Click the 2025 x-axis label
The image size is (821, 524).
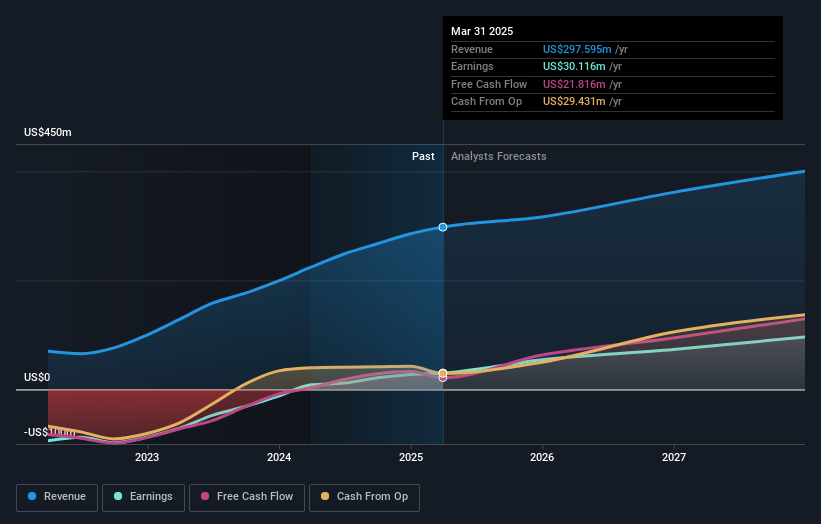pyautogui.click(x=411, y=458)
